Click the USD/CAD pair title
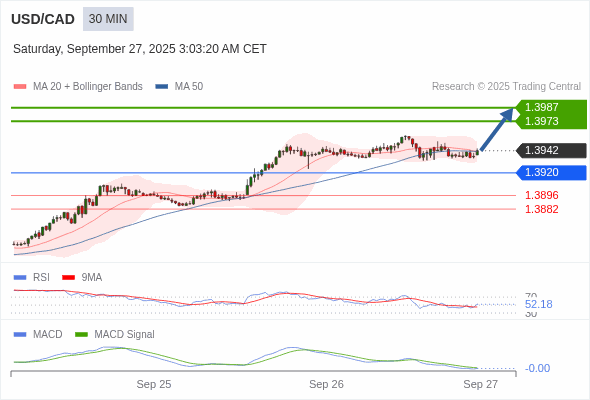590x400 pixels. (43, 19)
